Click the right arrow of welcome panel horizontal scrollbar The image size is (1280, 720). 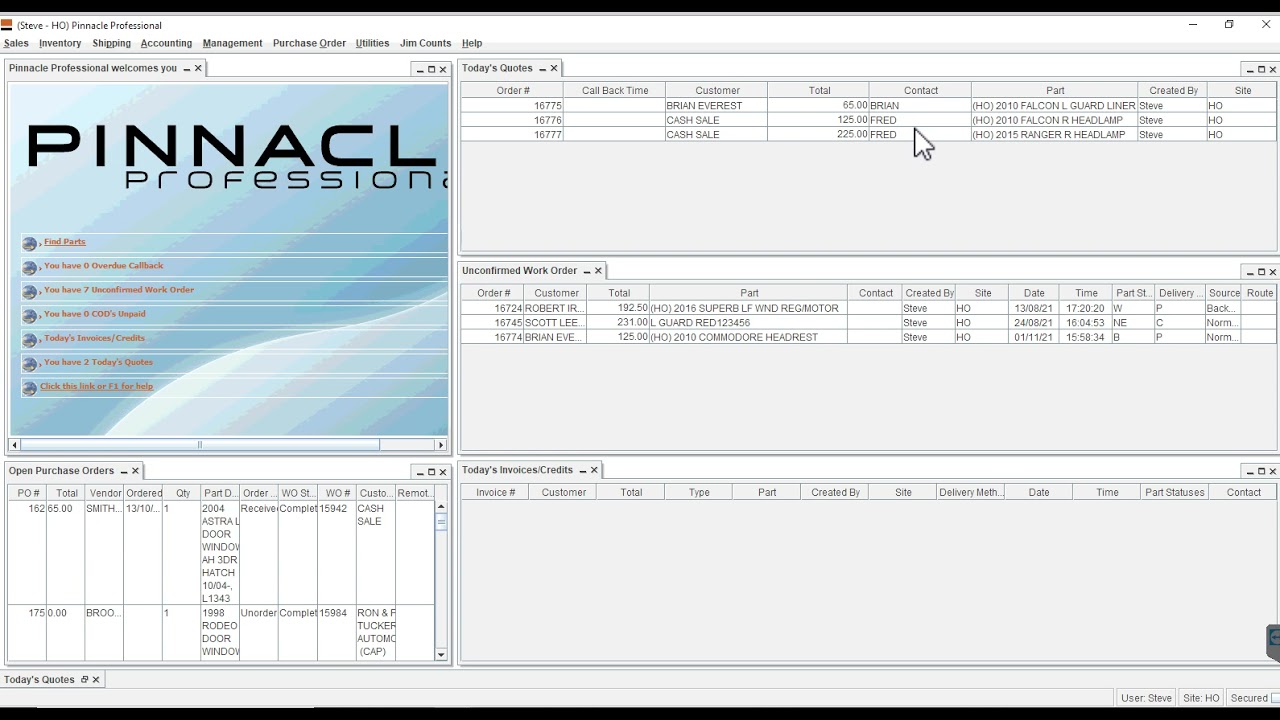[441, 445]
